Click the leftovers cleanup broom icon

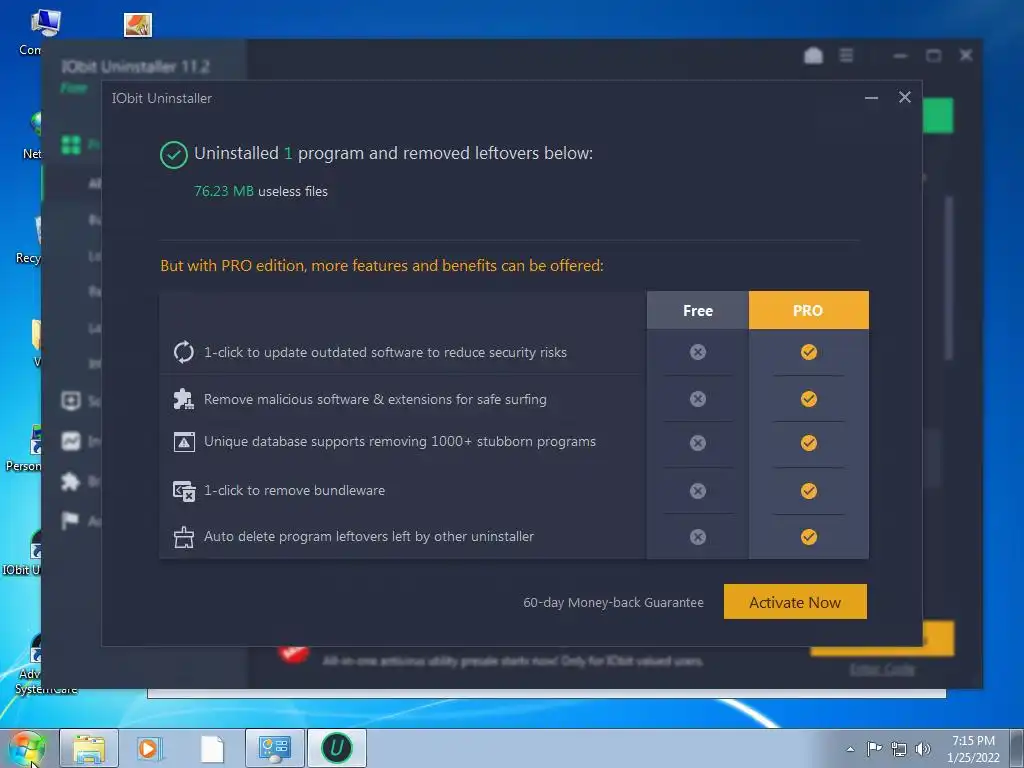pyautogui.click(x=184, y=537)
